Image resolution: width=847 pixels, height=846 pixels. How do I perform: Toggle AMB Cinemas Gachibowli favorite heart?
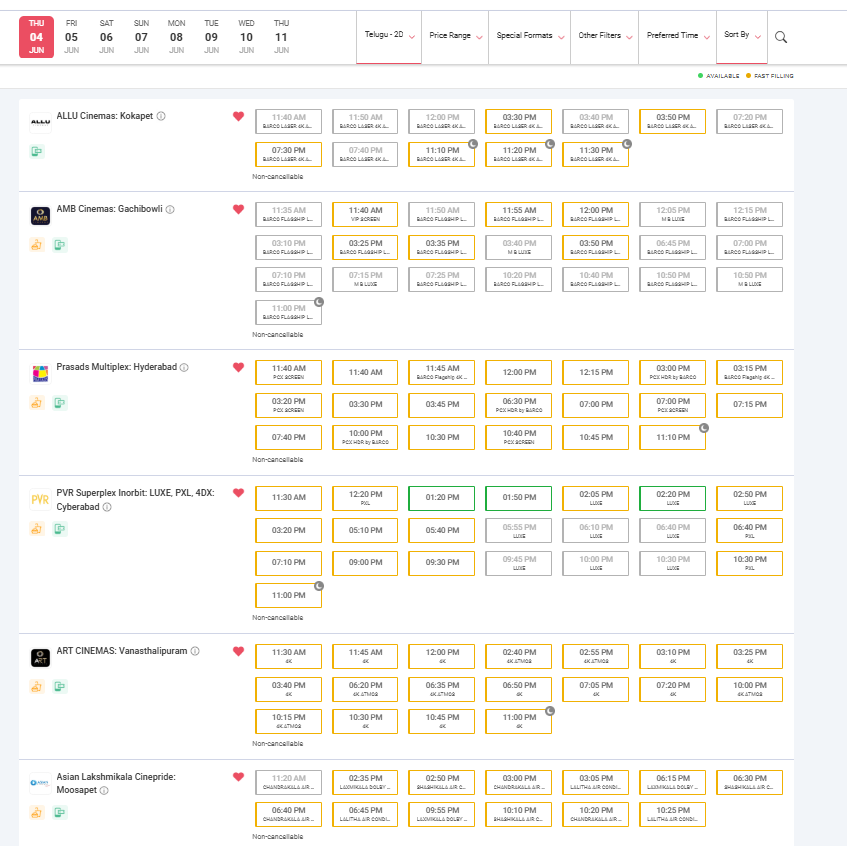point(238,209)
